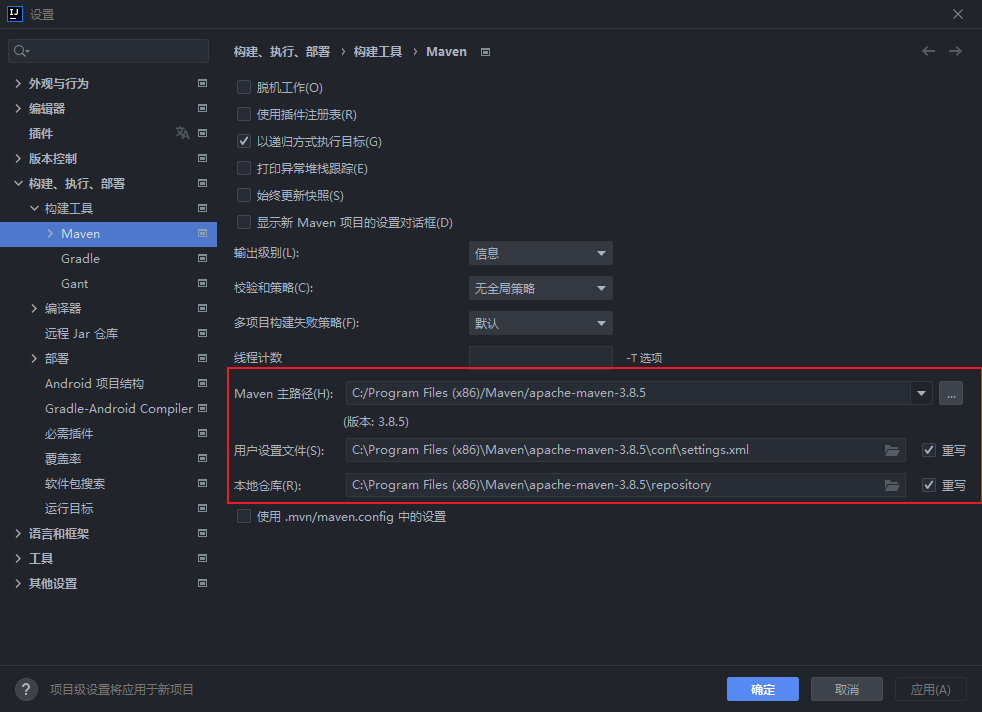Click project-level icon beside 编辑器

(202, 108)
